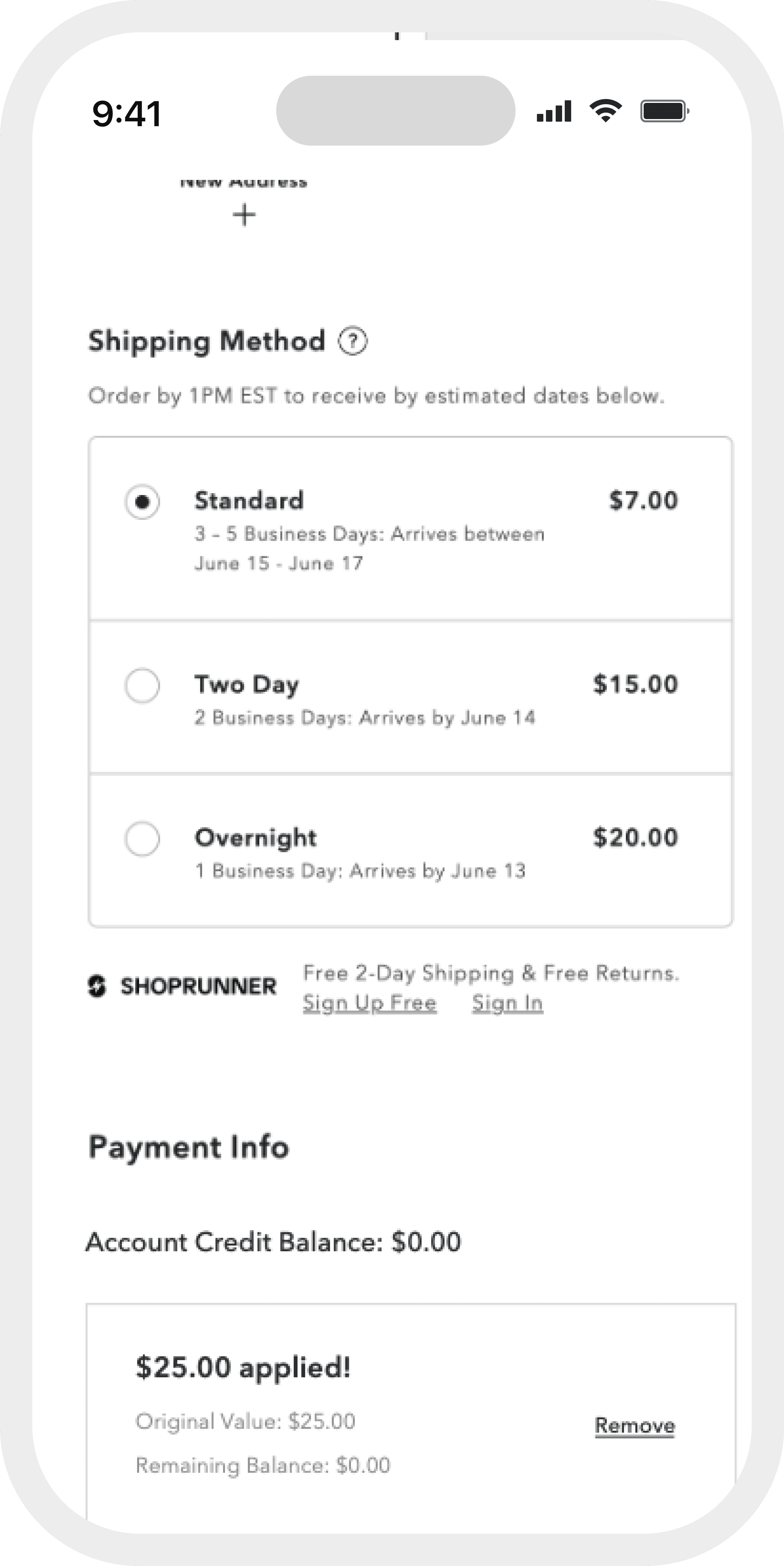This screenshot has width=784, height=1566.
Task: Select the Overnight shipping radio button
Action: pos(142,839)
